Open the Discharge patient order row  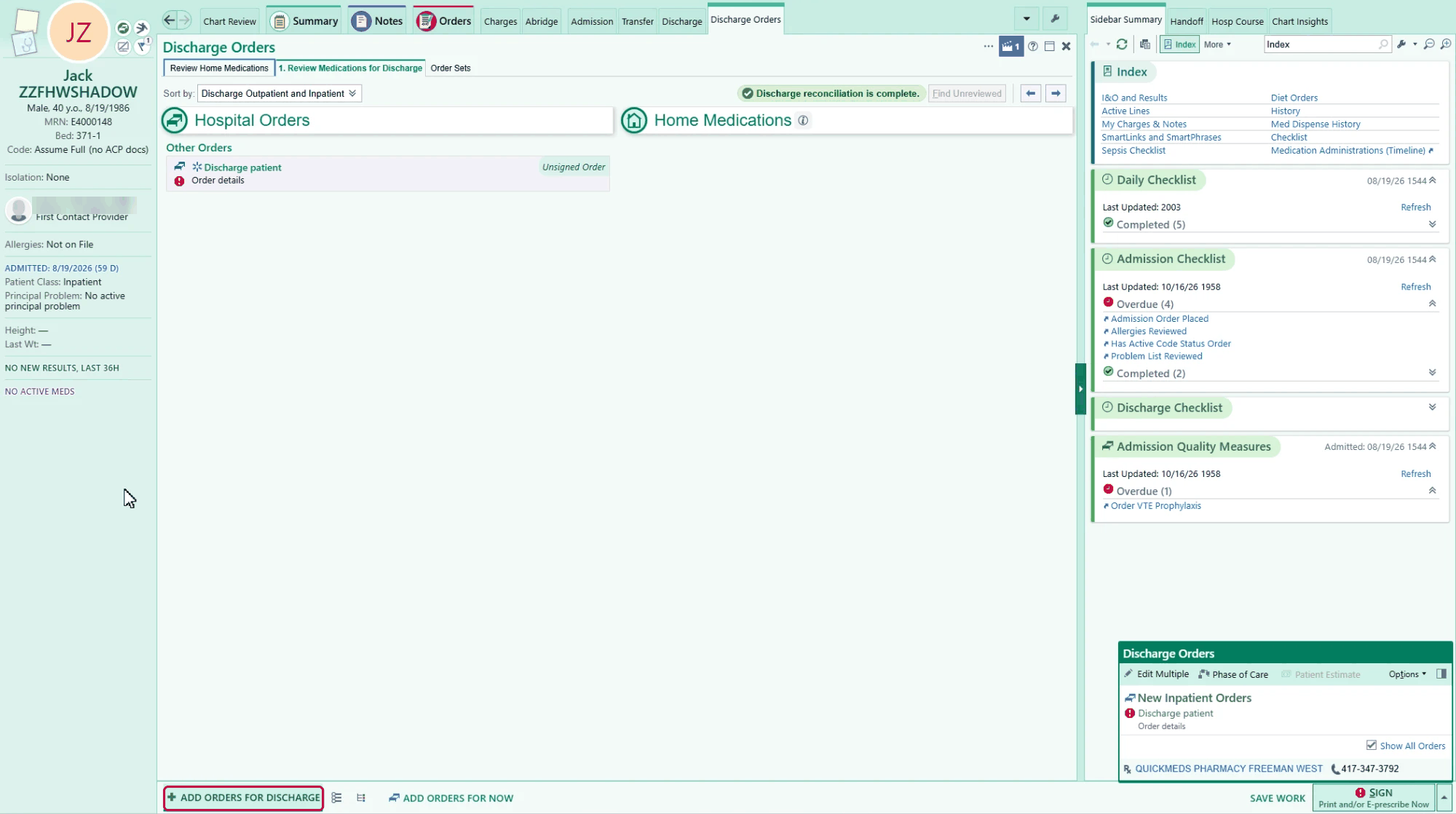tap(388, 173)
